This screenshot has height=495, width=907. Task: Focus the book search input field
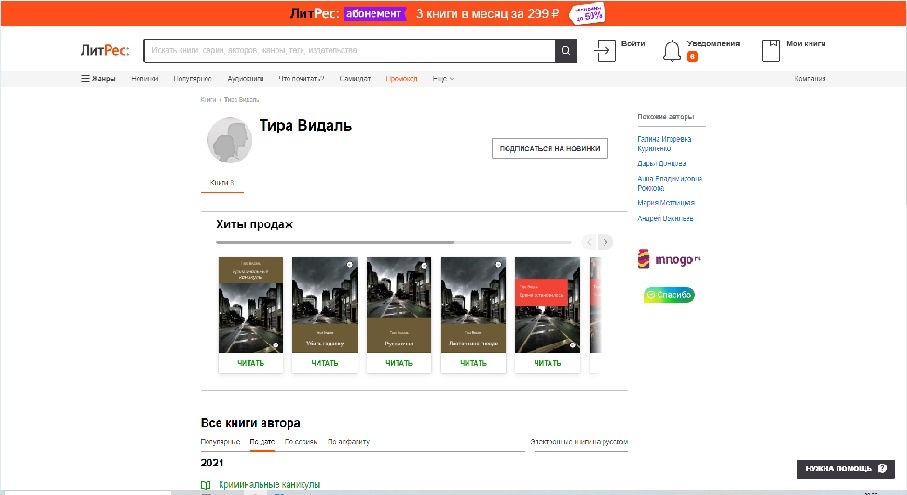[349, 51]
